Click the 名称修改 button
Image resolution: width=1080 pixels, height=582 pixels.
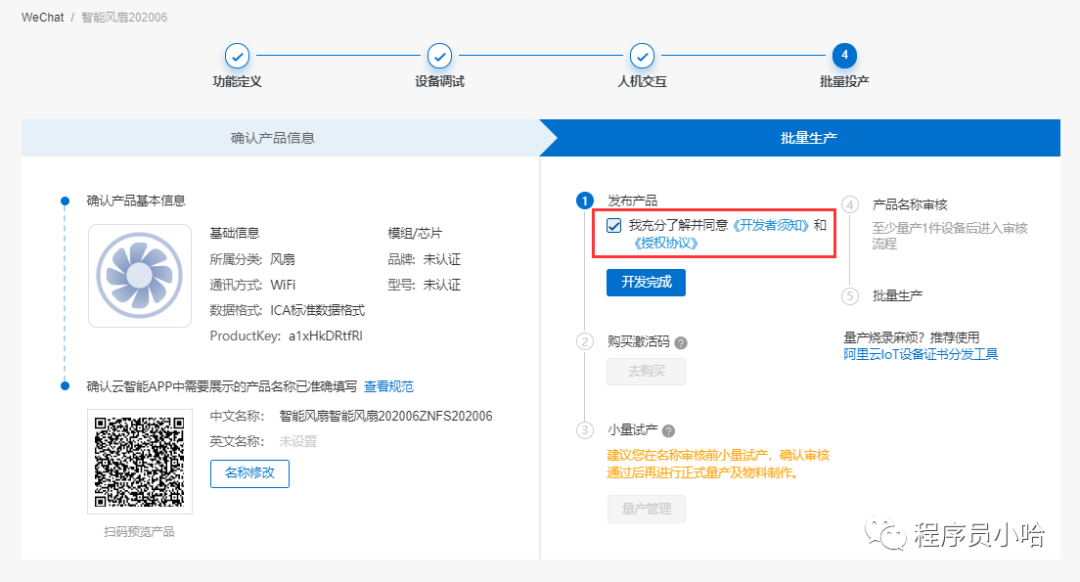249,473
